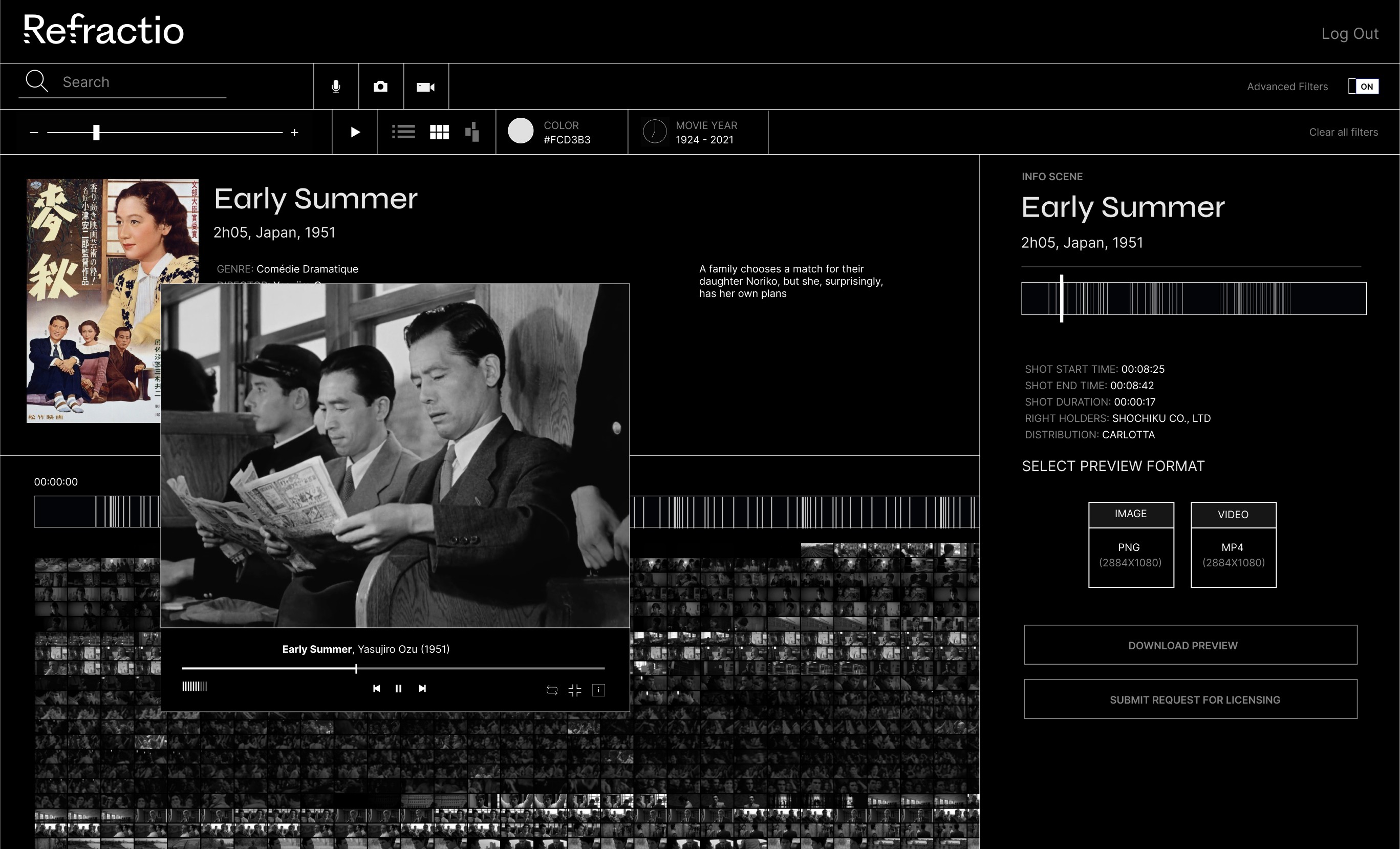Select the mosaic blocks view icon

472,132
